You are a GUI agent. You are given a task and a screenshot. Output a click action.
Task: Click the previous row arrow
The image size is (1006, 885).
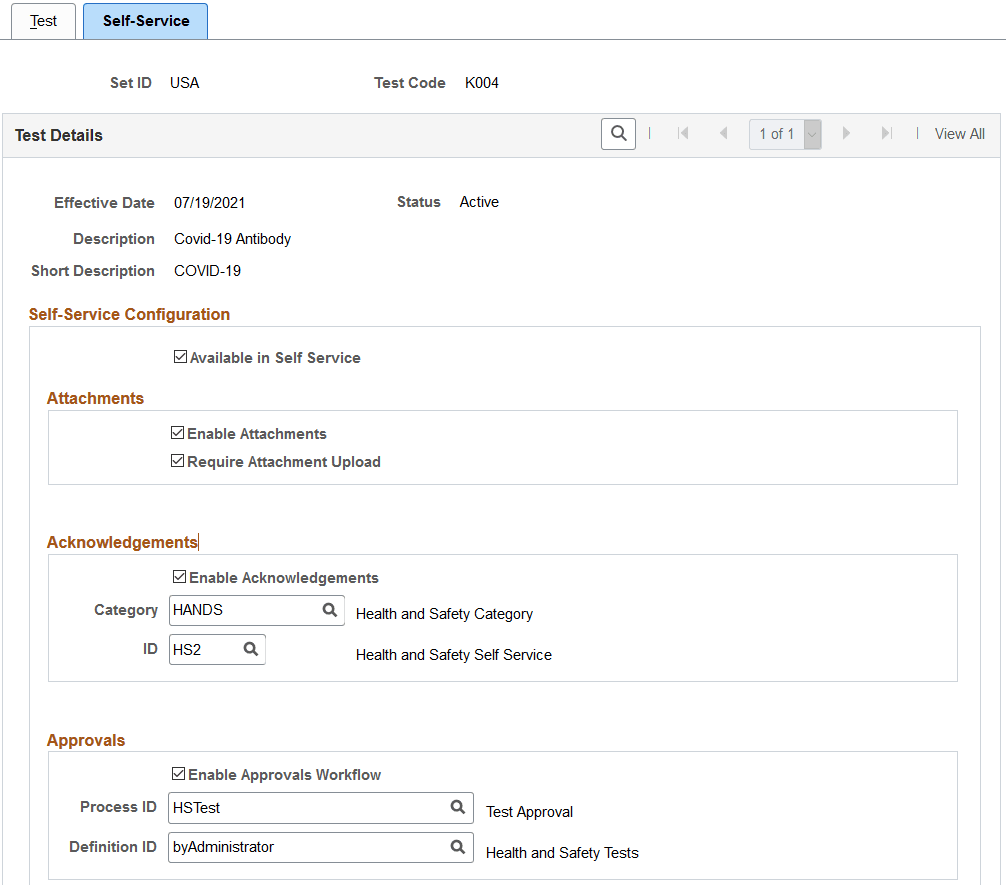[x=722, y=133]
